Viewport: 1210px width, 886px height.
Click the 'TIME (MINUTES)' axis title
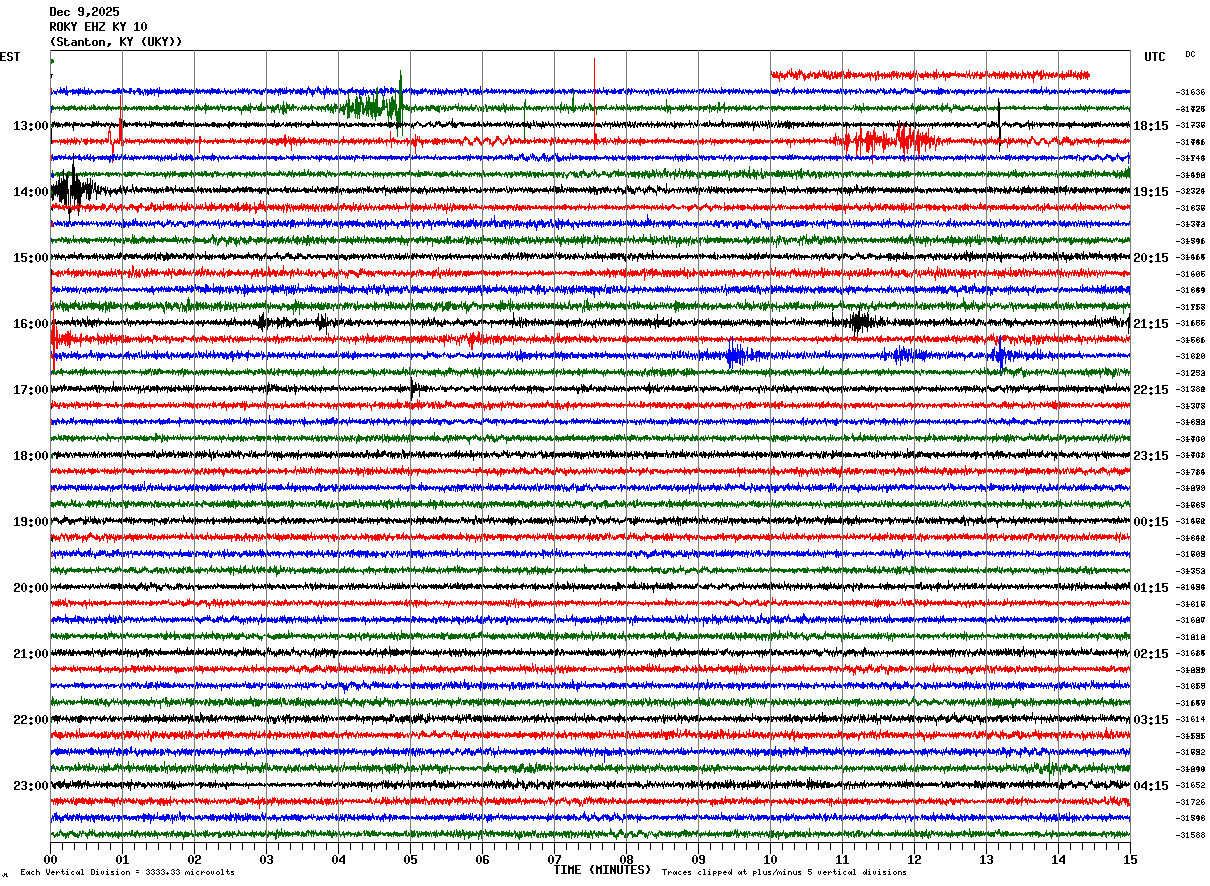pyautogui.click(x=602, y=870)
